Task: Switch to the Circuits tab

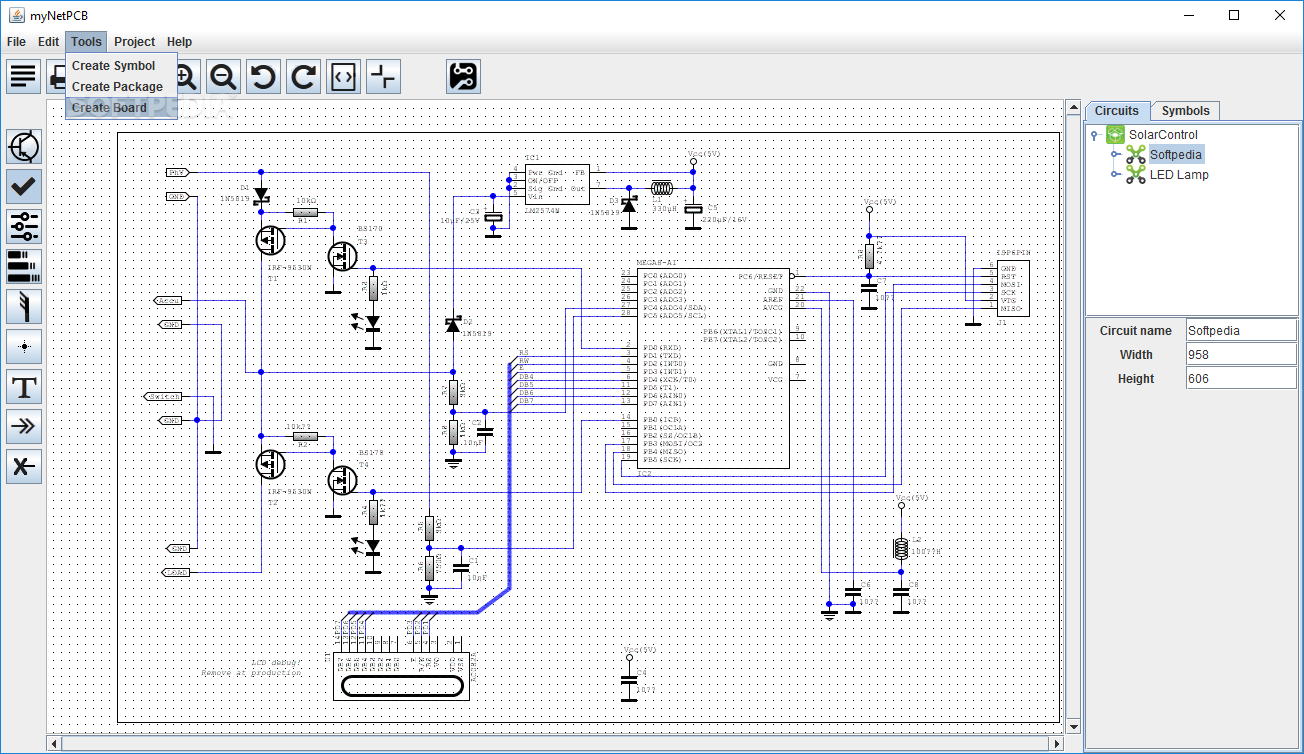Action: 1116,111
